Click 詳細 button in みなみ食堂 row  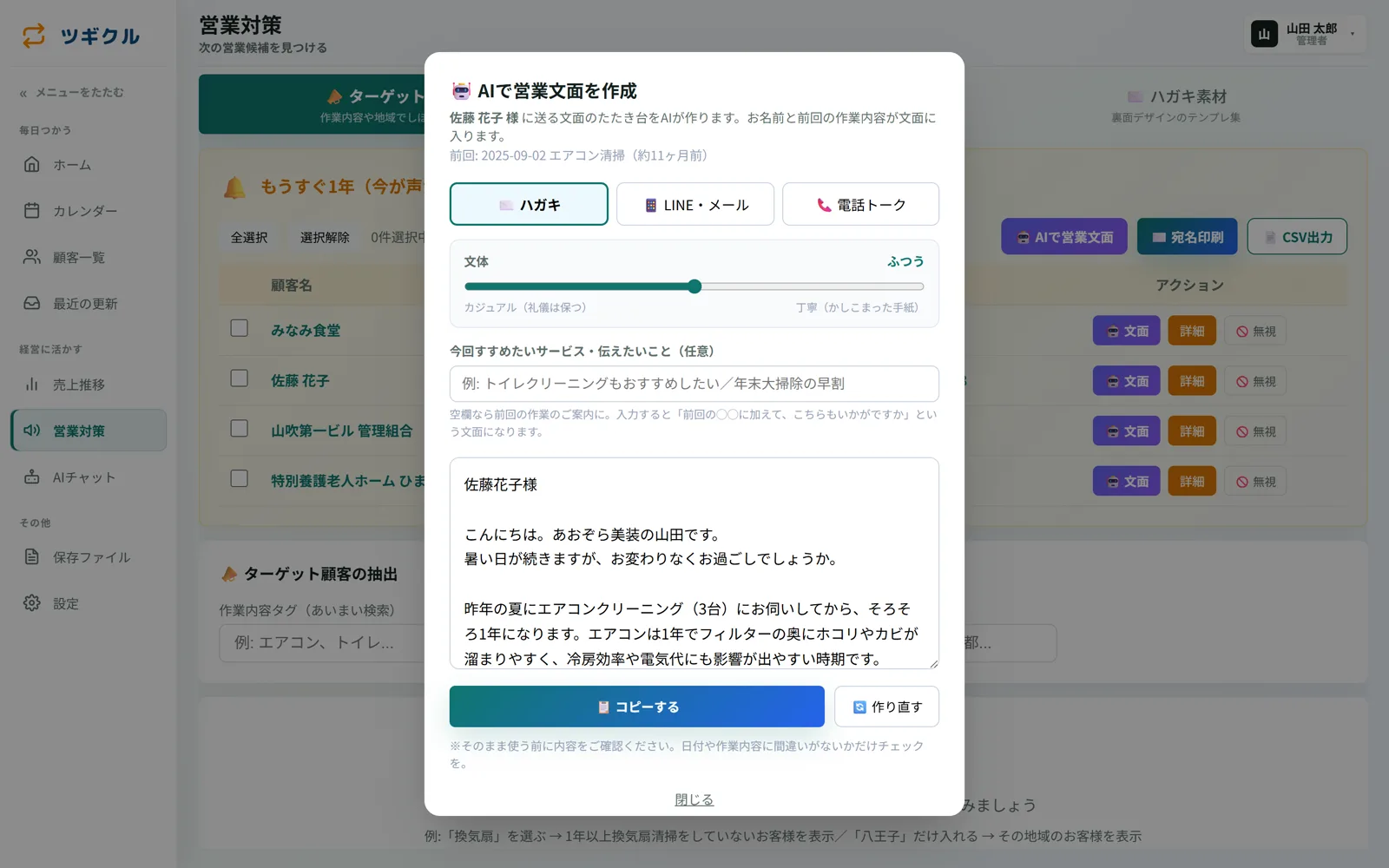(x=1192, y=331)
